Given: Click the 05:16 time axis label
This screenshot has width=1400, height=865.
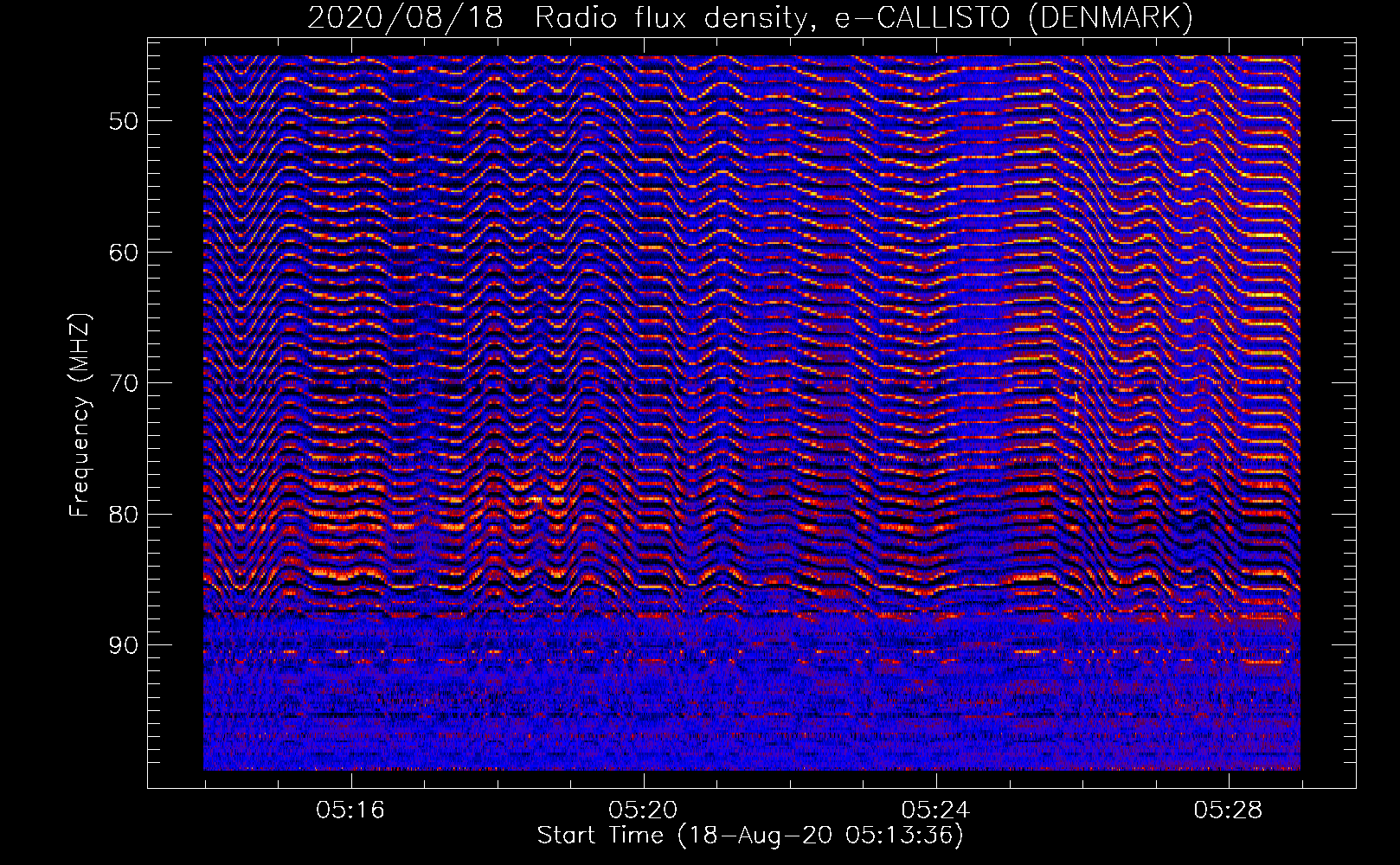Looking at the screenshot, I should click(350, 811).
